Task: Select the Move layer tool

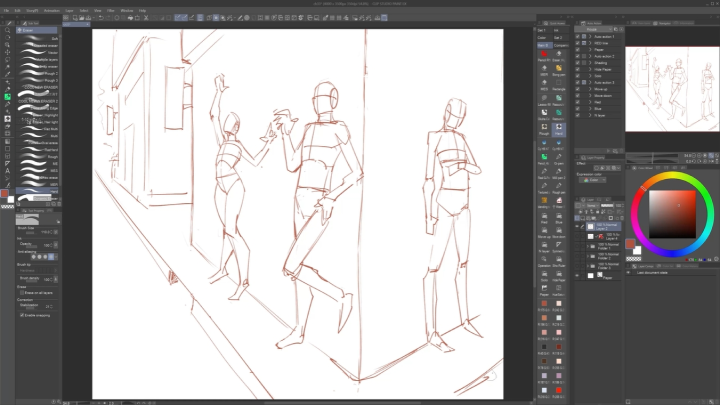Action: click(7, 52)
